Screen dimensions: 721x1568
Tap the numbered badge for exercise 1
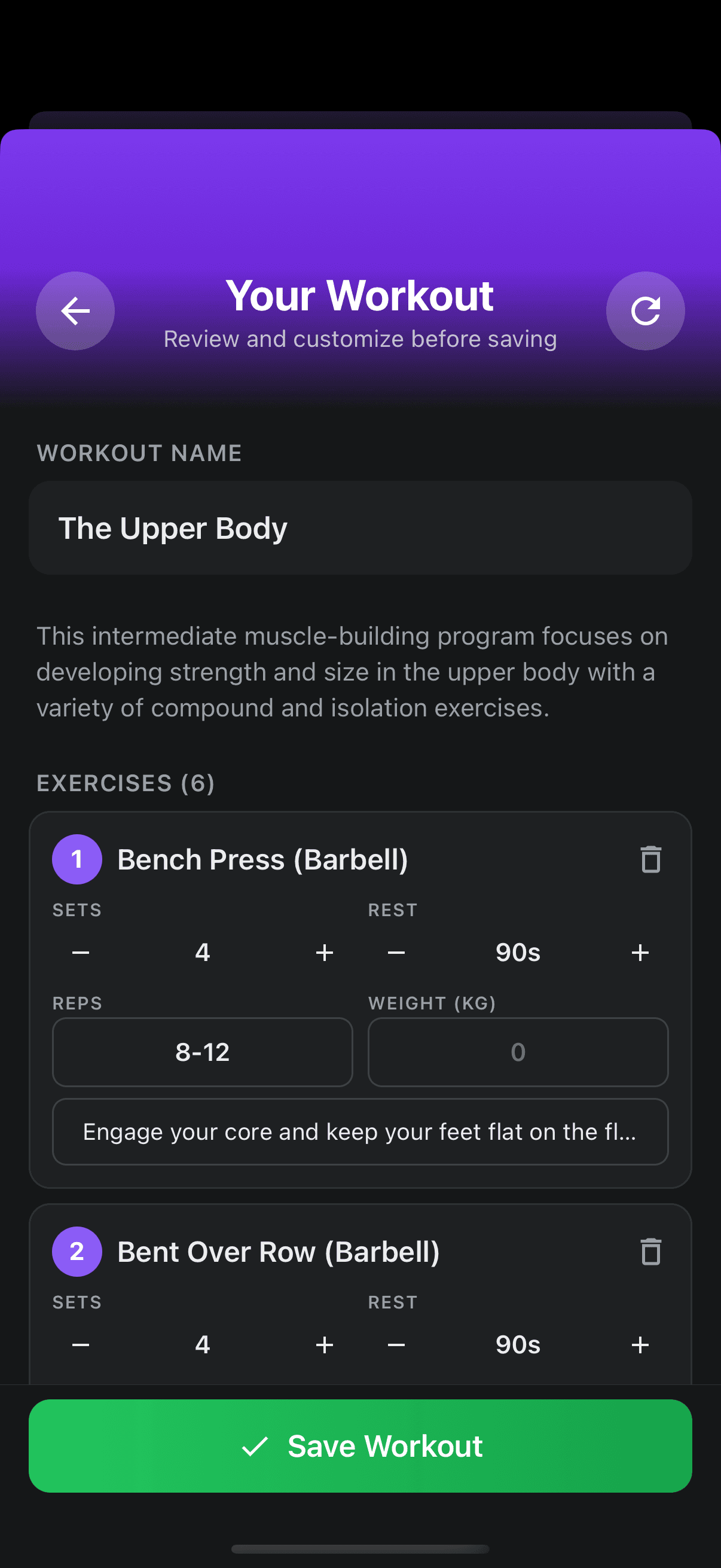click(x=77, y=859)
